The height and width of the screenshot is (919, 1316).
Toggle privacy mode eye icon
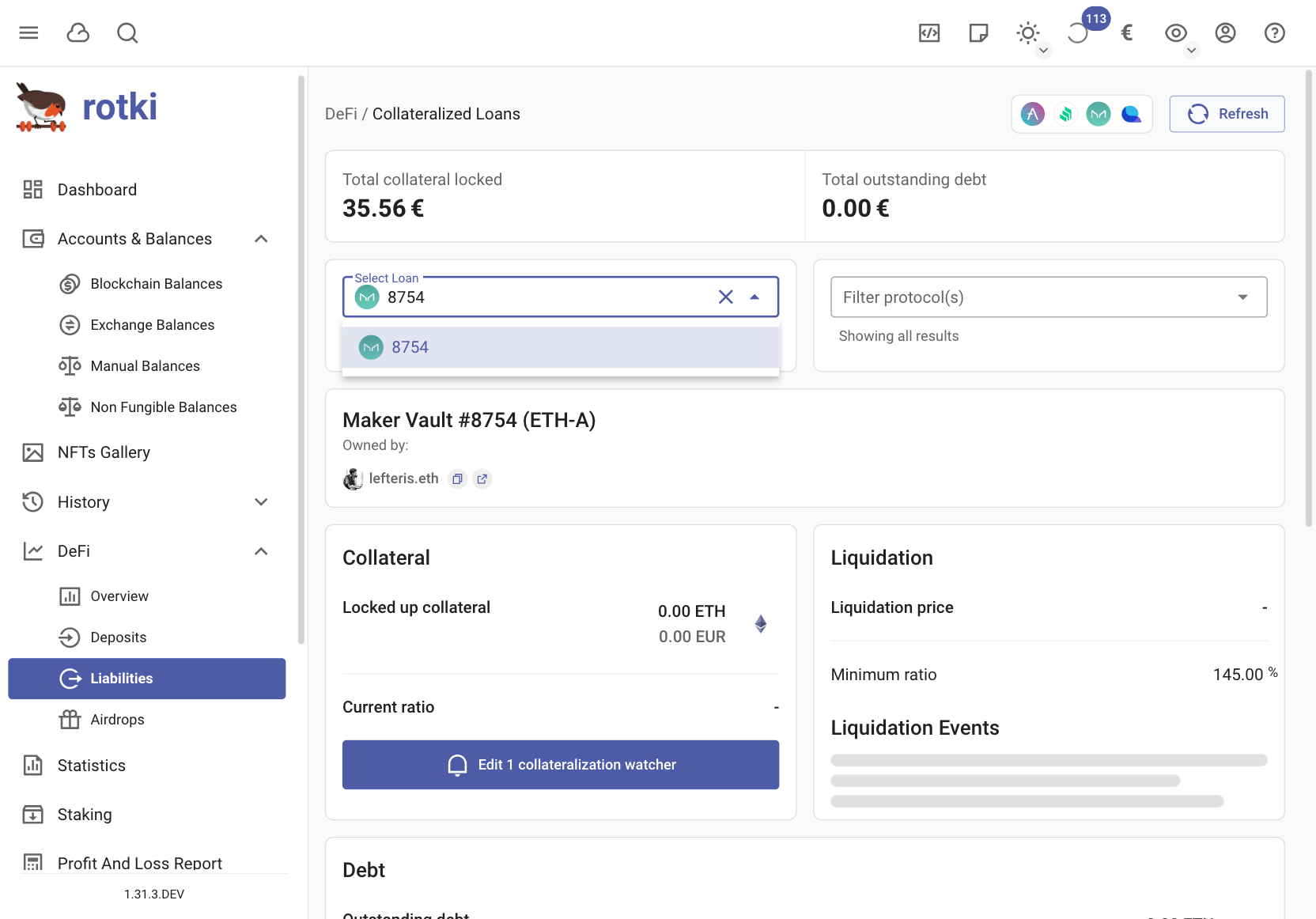coord(1176,32)
